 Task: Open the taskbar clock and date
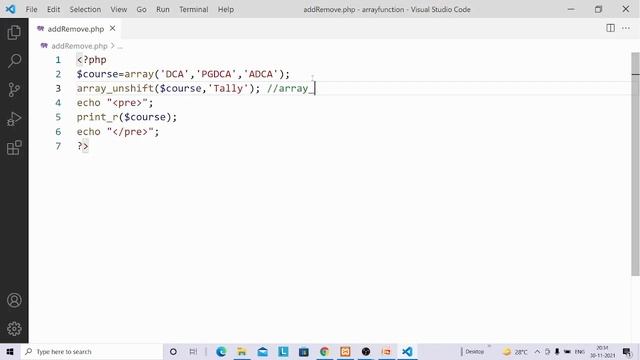pyautogui.click(x=602, y=351)
